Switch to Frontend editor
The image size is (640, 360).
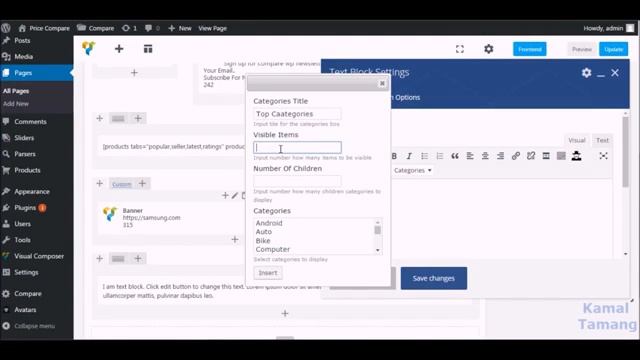529,49
